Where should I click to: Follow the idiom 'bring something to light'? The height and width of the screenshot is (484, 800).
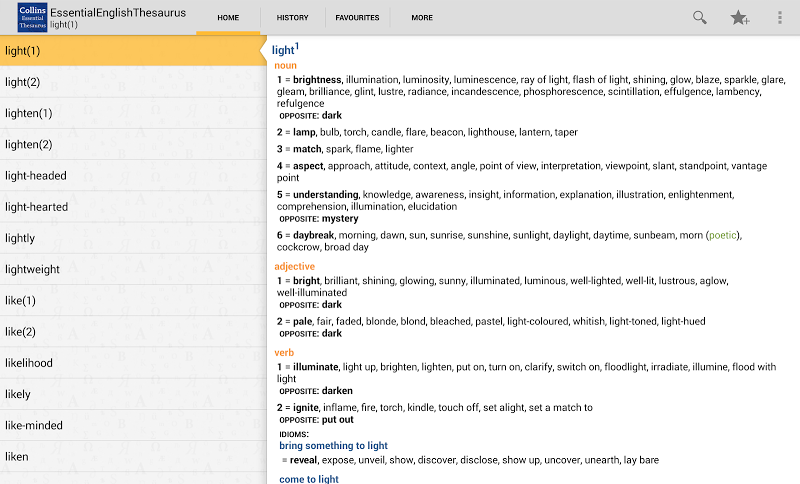333,446
